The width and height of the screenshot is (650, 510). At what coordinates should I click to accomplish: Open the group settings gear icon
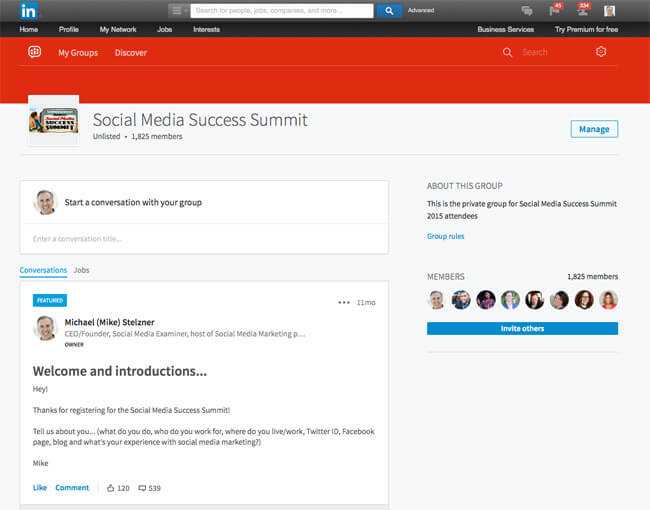[x=601, y=52]
